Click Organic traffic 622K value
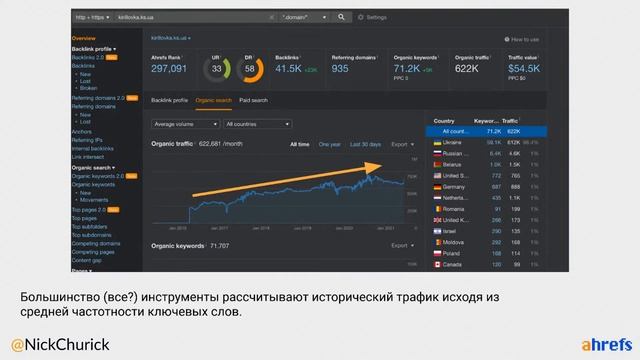This screenshot has width=640, height=360. coord(467,69)
